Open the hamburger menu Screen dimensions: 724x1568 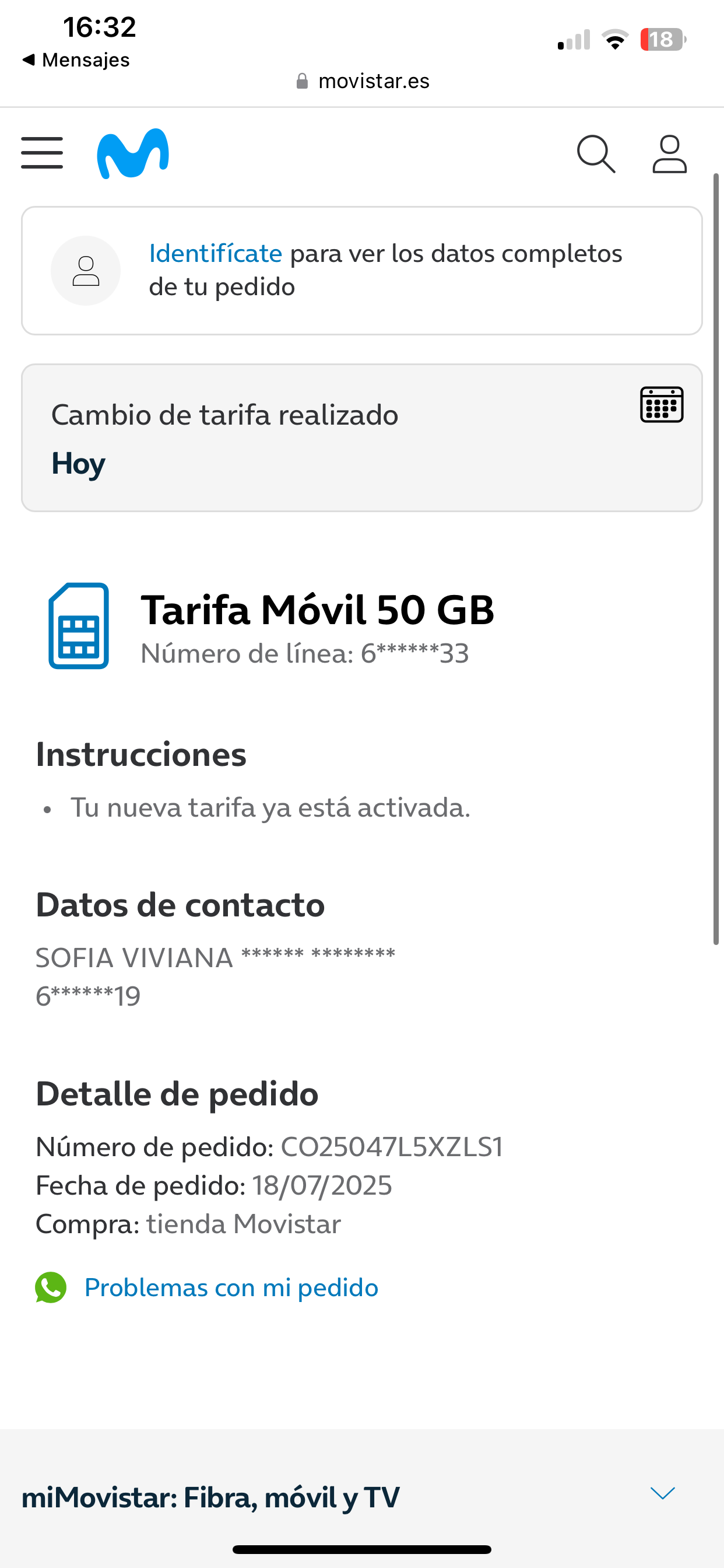click(x=42, y=153)
